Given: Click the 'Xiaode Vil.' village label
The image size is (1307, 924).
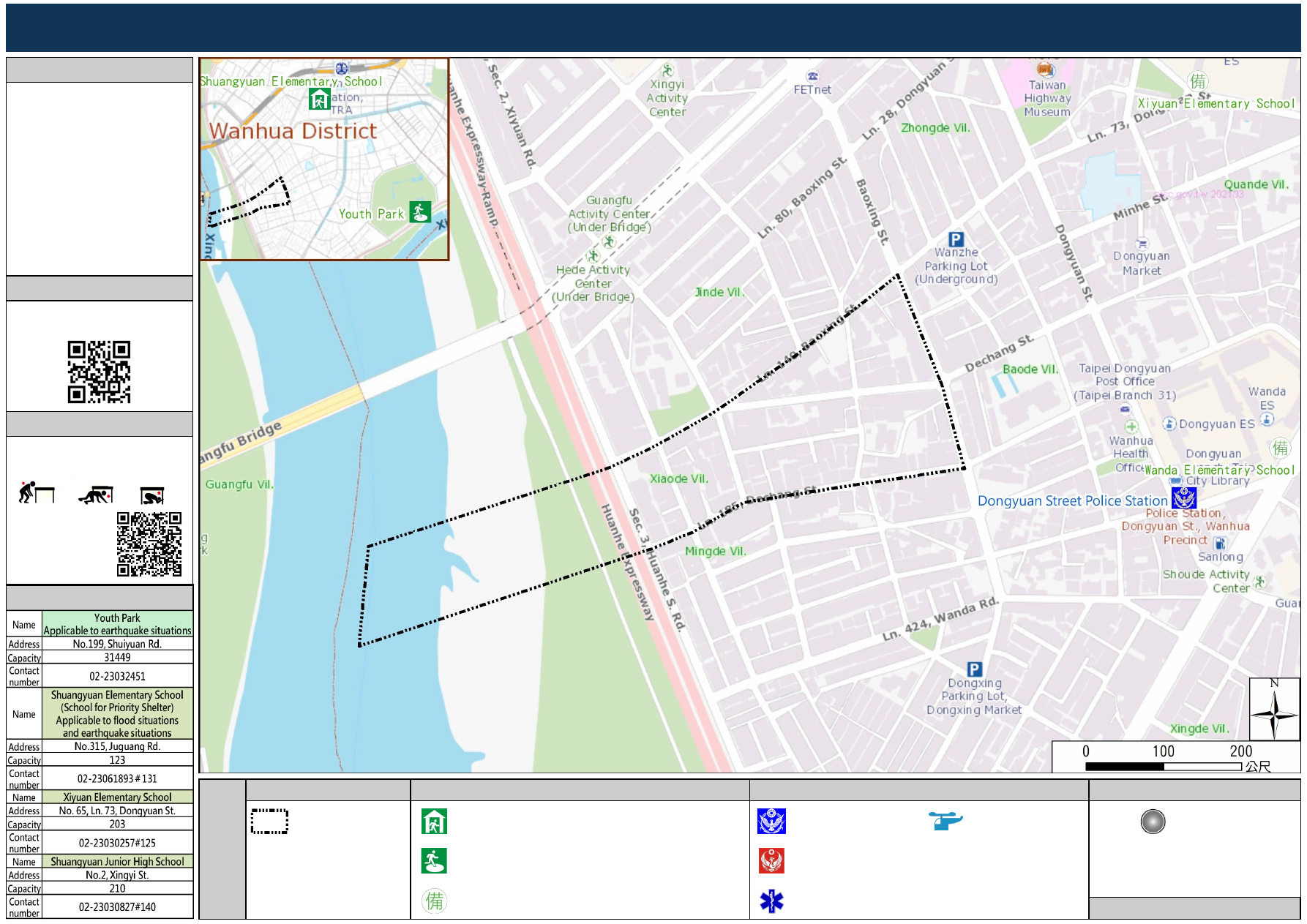Looking at the screenshot, I should point(678,478).
